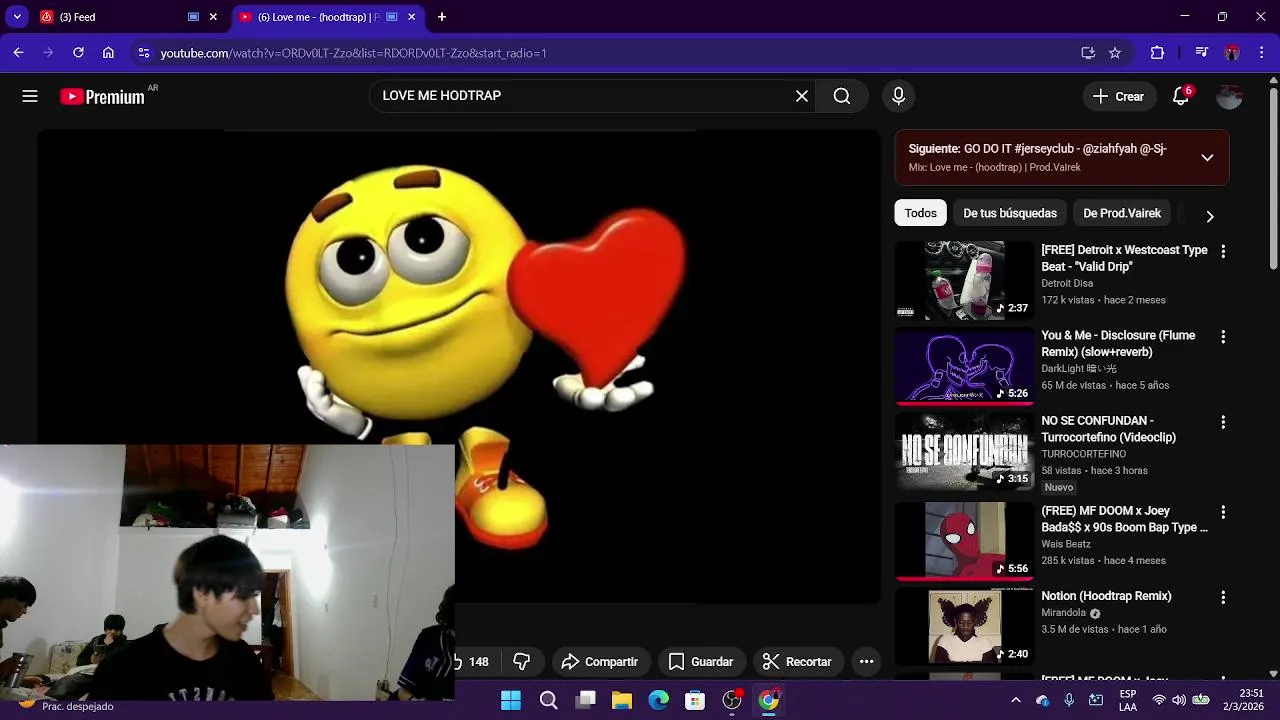The image size is (1280, 720).
Task: Open options for MF DOOM x Joey video
Action: point(1223,512)
